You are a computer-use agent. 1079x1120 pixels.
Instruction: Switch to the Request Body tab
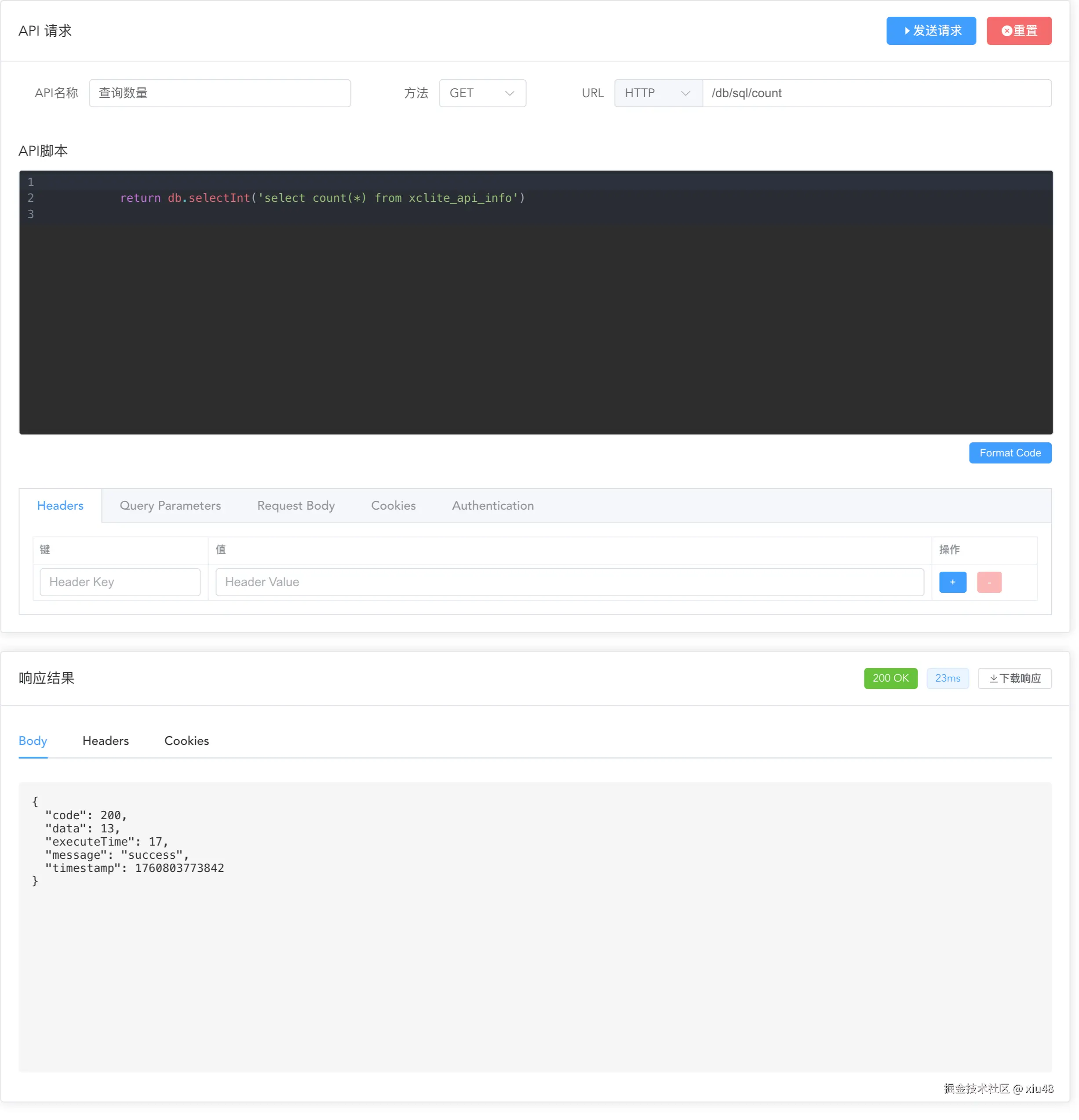[x=295, y=505]
